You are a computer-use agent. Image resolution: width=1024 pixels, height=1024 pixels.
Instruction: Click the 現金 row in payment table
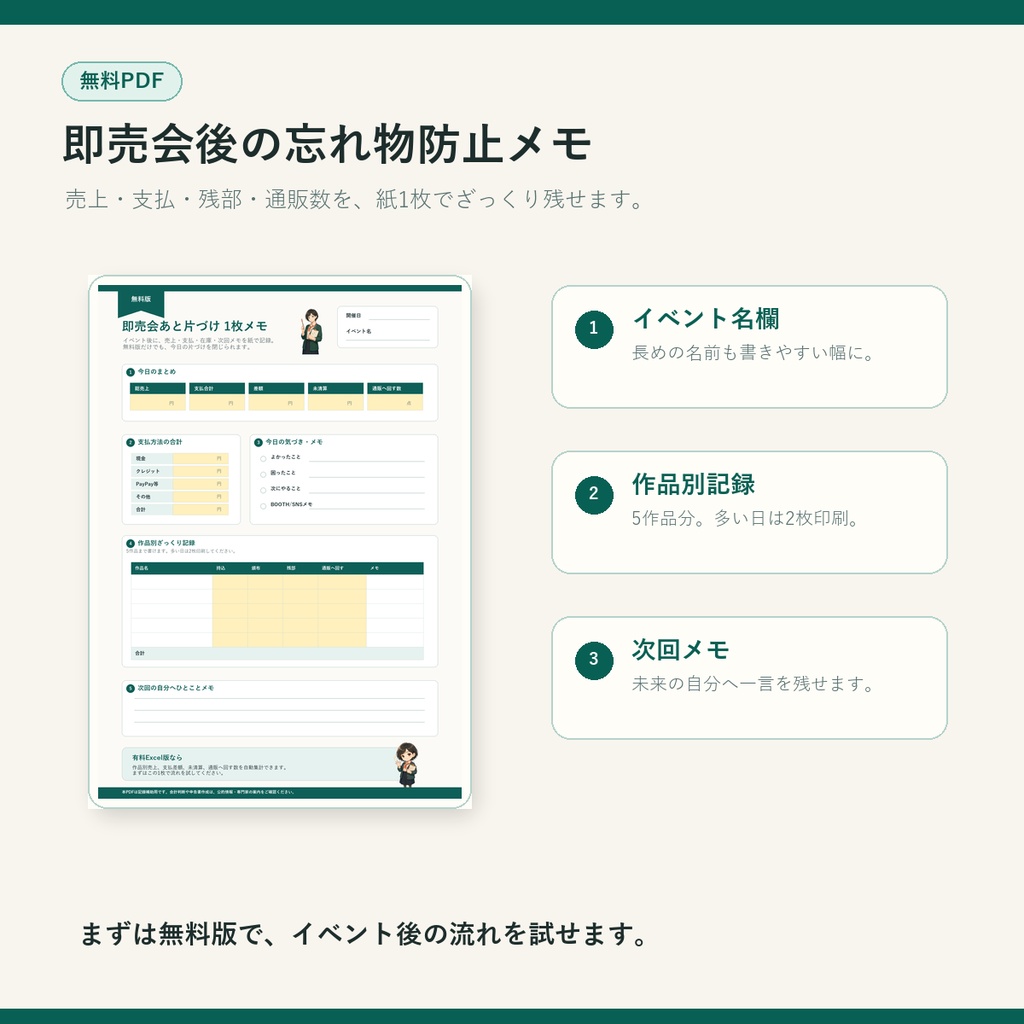tap(180, 458)
